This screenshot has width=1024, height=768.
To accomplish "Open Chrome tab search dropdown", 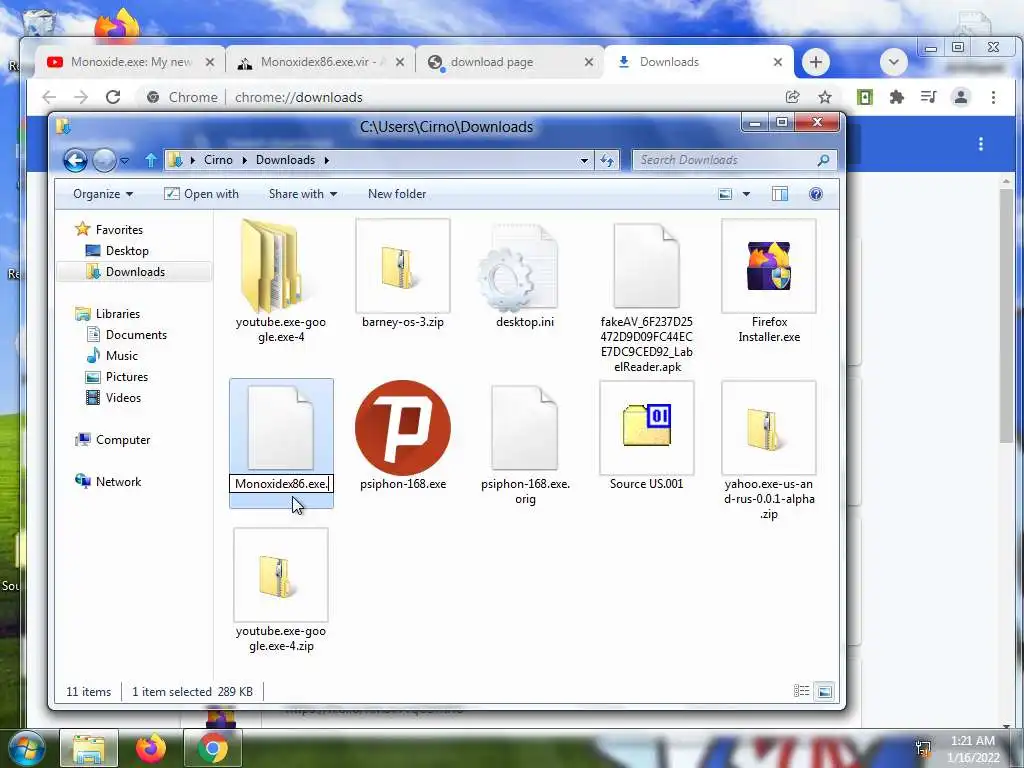I will click(893, 62).
